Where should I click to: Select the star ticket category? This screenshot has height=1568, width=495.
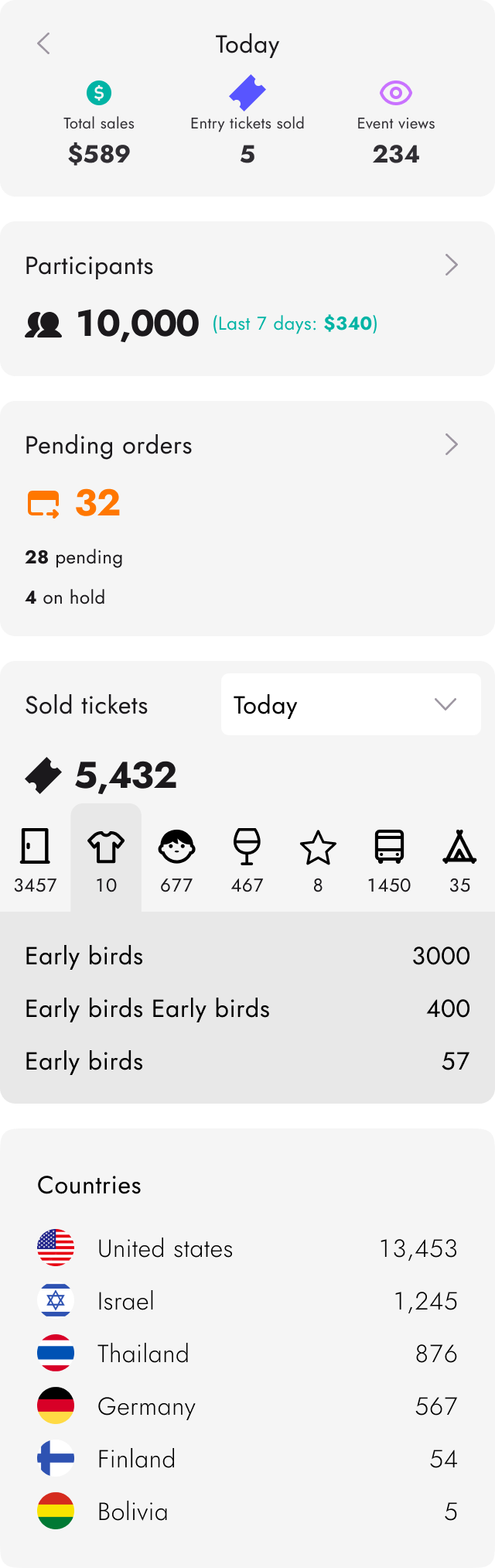318,858
